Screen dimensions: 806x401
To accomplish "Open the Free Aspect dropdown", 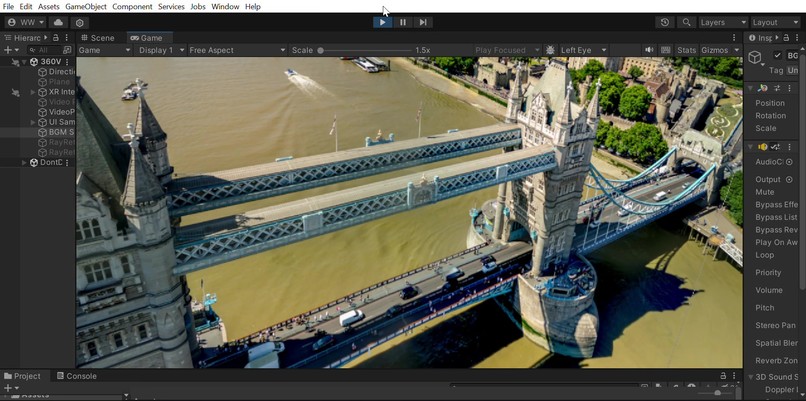I will (237, 50).
